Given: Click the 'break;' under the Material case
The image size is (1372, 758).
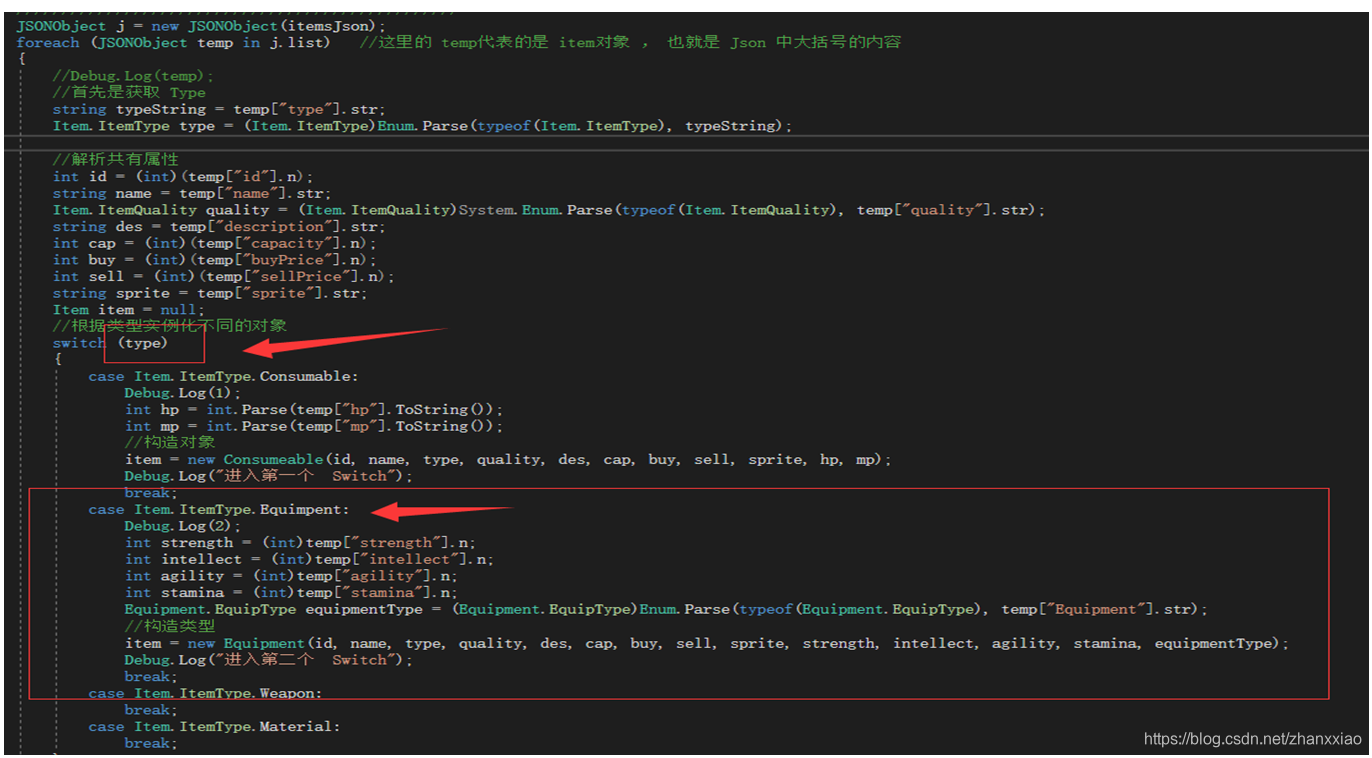Looking at the screenshot, I should coord(151,743).
